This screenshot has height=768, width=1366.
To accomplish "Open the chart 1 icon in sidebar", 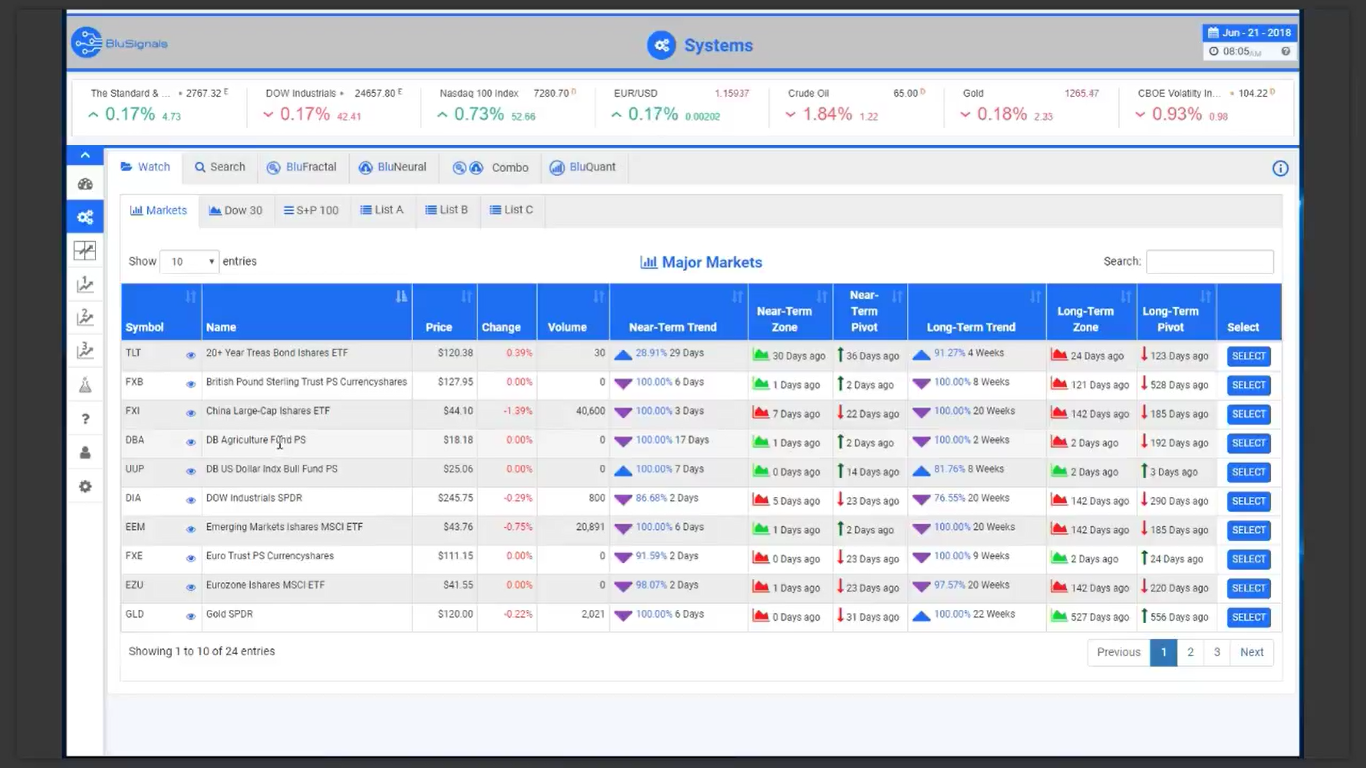I will click(x=85, y=285).
